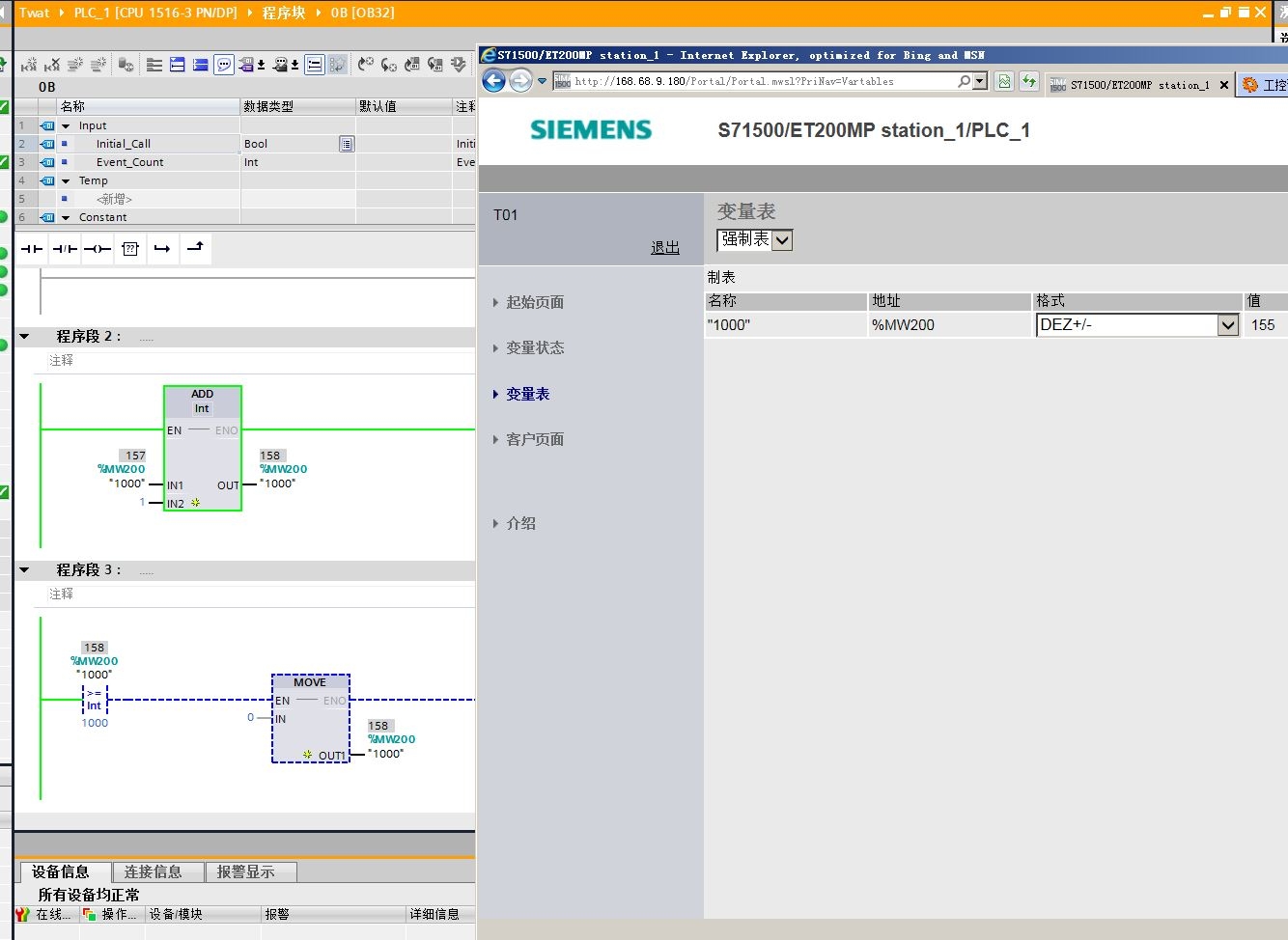Open 变量表 in web server menu
This screenshot has width=1288, height=940.
coord(527,394)
